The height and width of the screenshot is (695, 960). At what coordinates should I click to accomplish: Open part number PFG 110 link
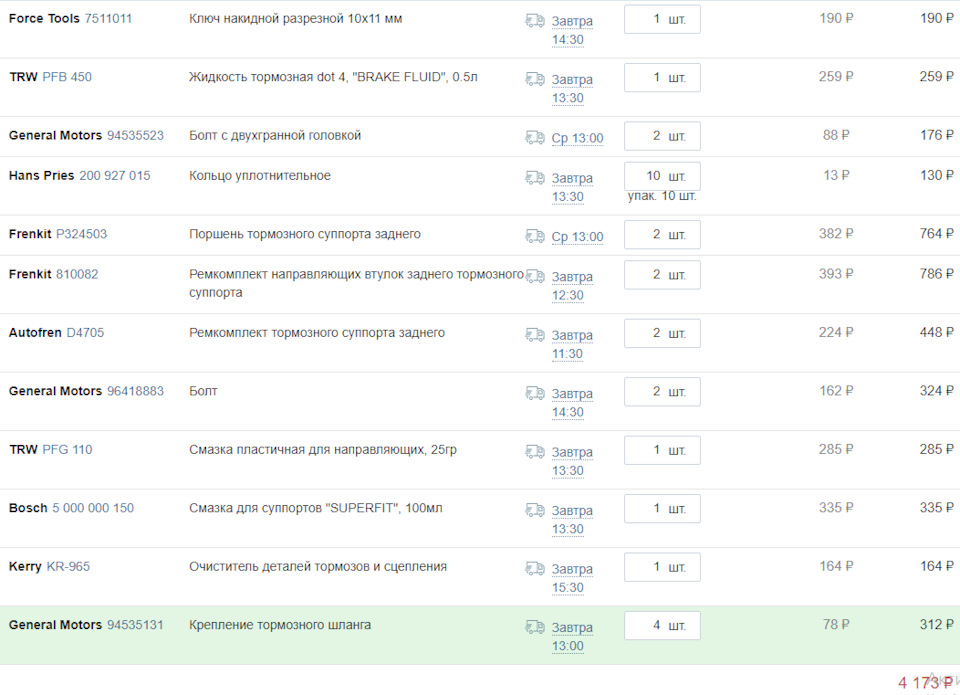67,449
